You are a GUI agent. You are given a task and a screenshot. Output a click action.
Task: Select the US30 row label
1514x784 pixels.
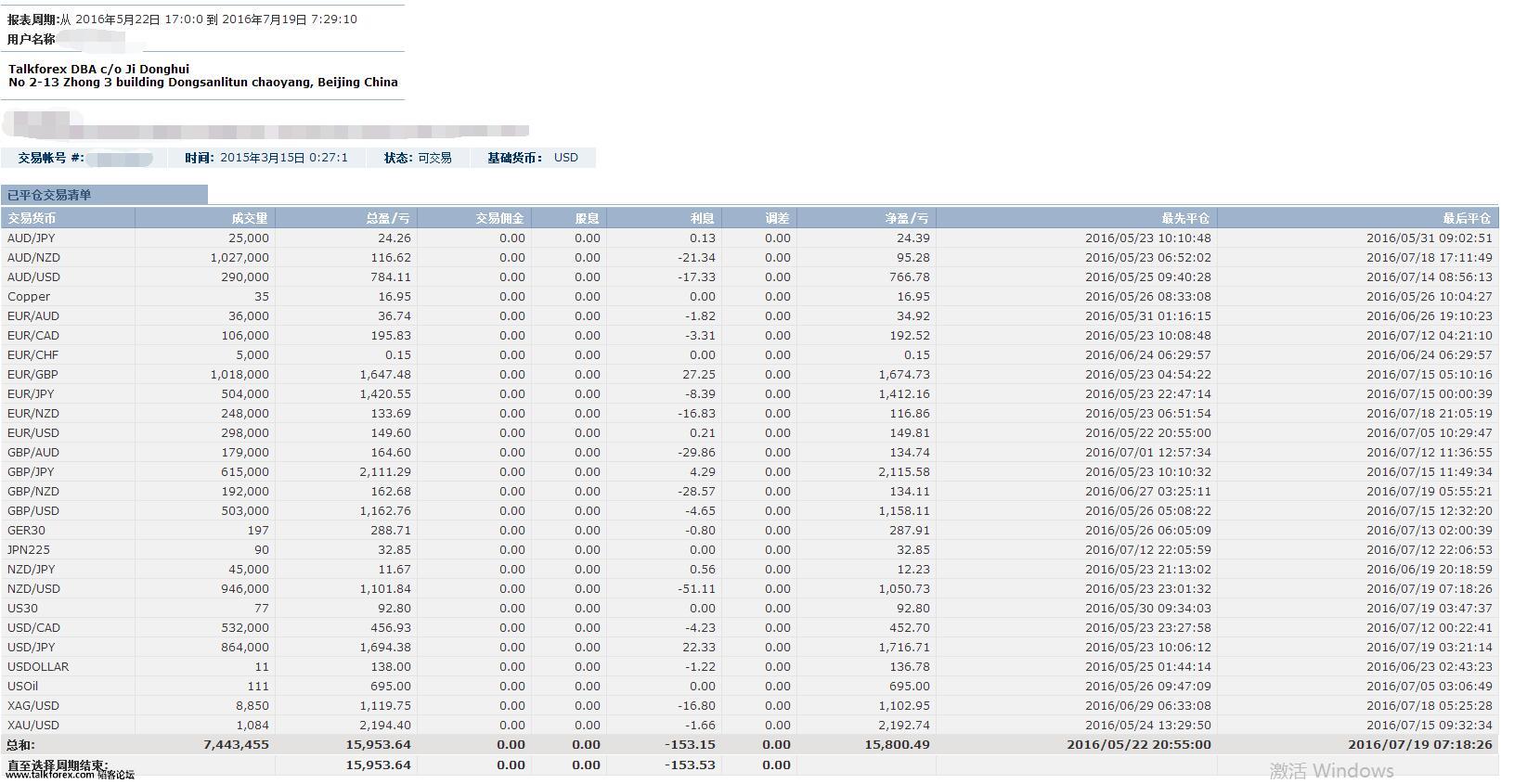[22, 609]
